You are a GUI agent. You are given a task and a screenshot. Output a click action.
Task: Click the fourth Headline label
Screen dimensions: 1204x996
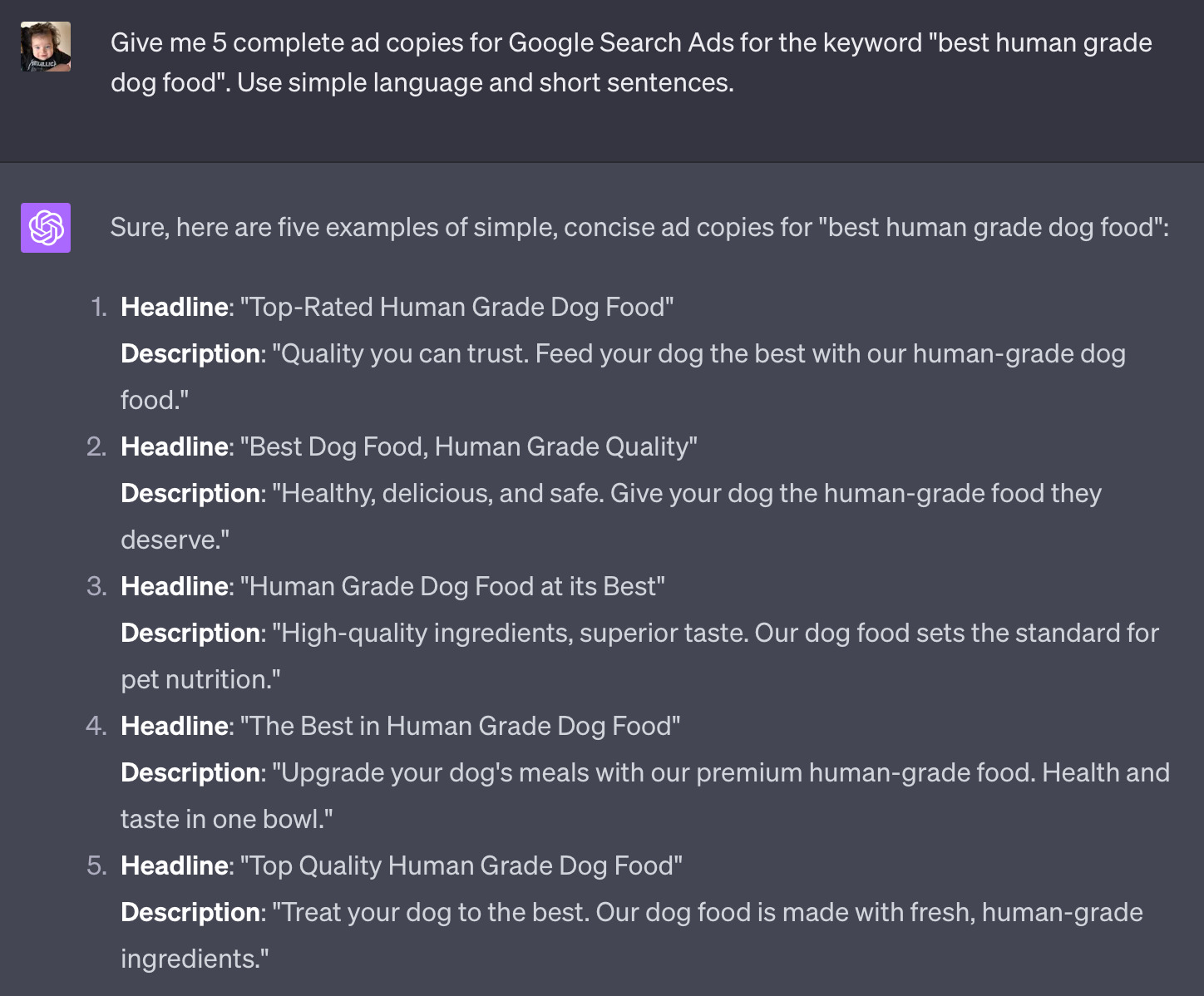175,726
